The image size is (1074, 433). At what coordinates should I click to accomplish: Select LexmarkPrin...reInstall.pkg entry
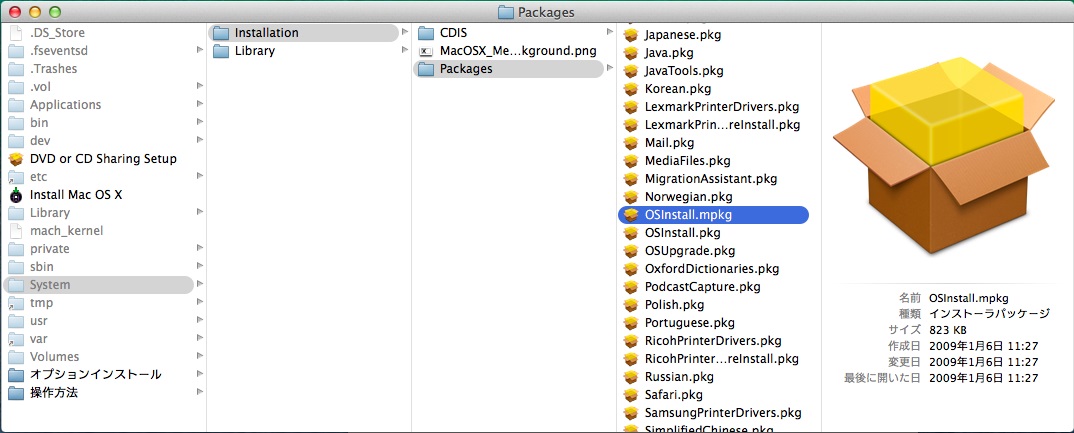pos(722,125)
